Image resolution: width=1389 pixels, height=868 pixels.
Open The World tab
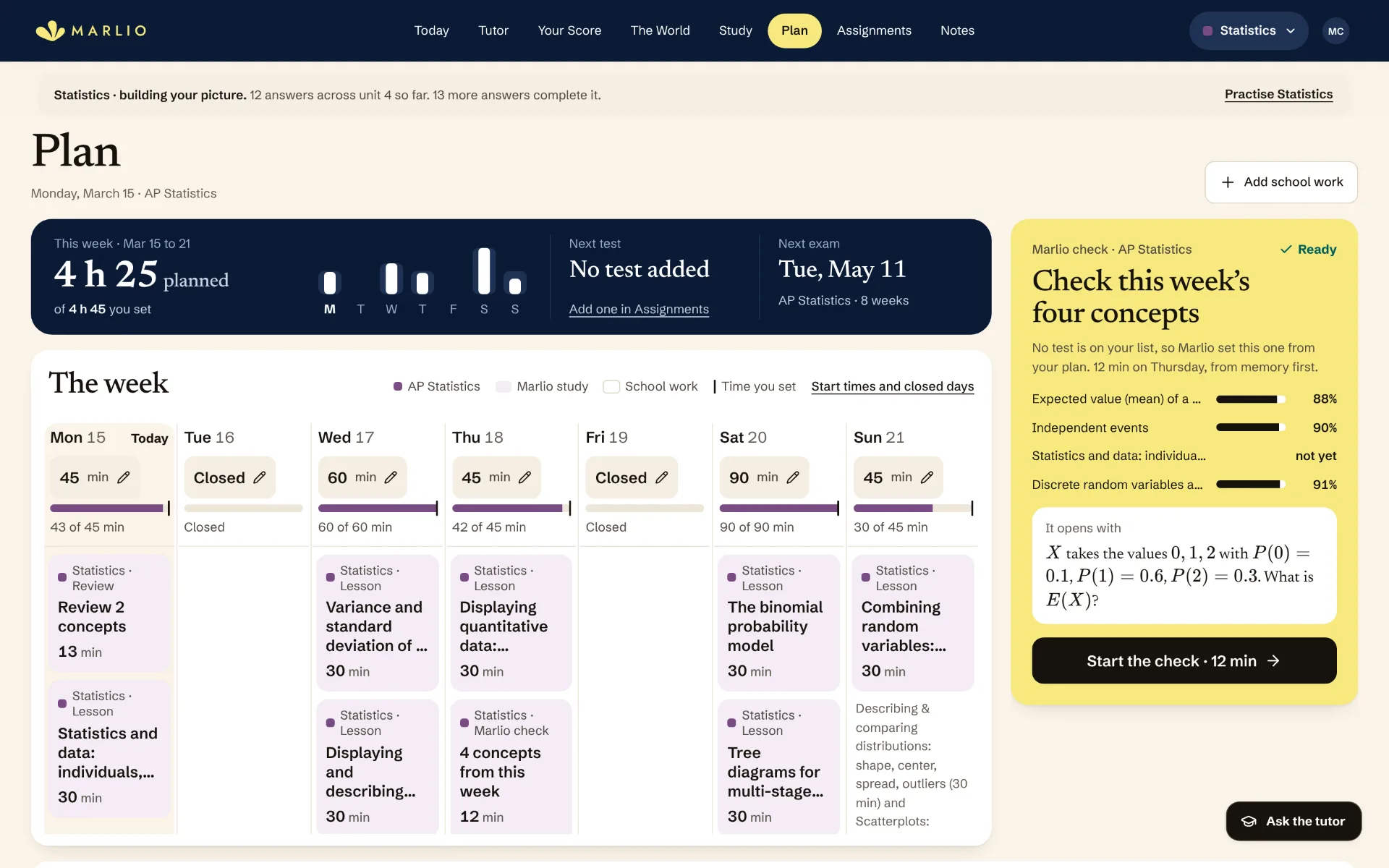pos(660,30)
